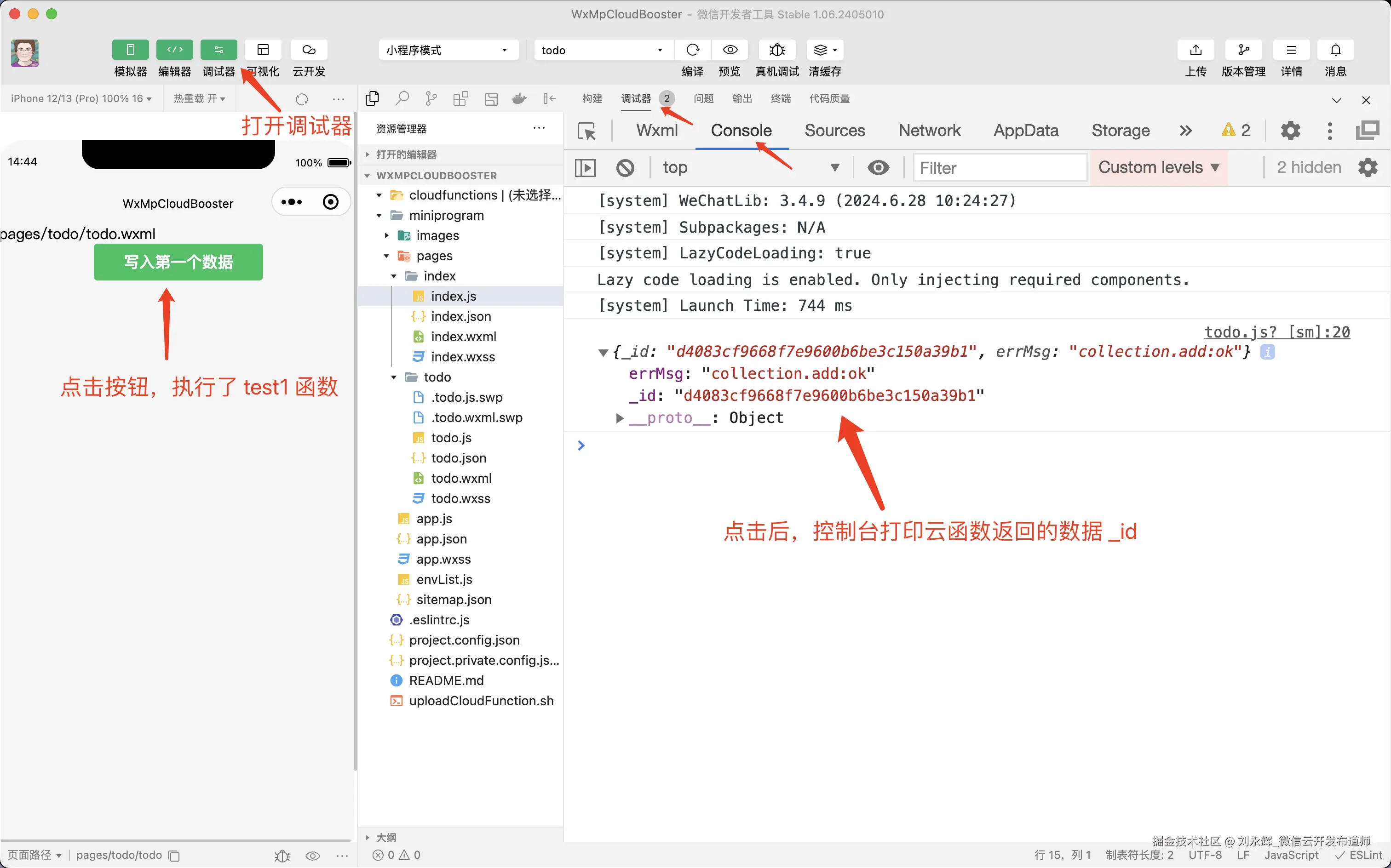This screenshot has height=868, width=1391.
Task: Toggle the editor (编辑器) panel button
Action: click(175, 50)
